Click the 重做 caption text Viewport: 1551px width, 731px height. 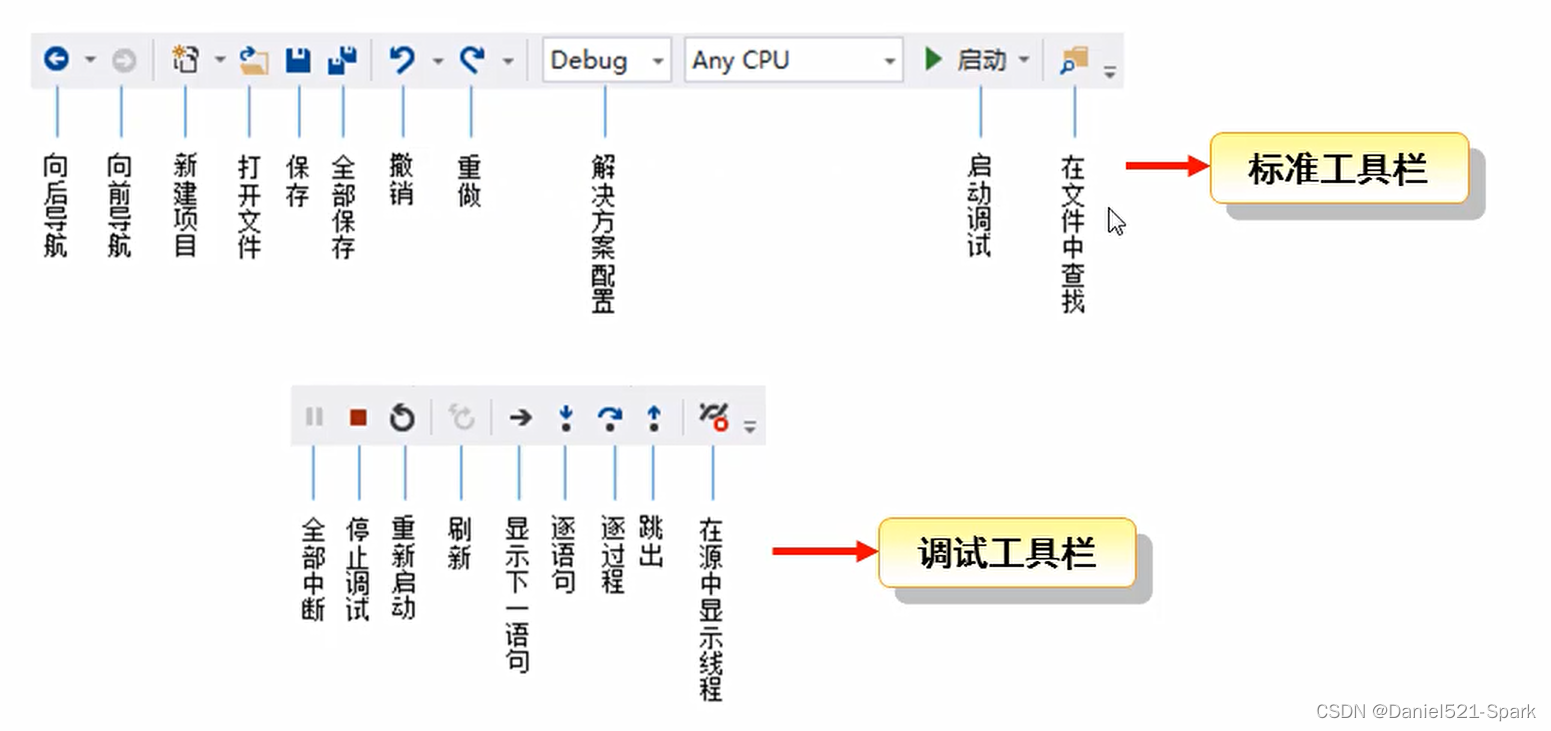(469, 180)
